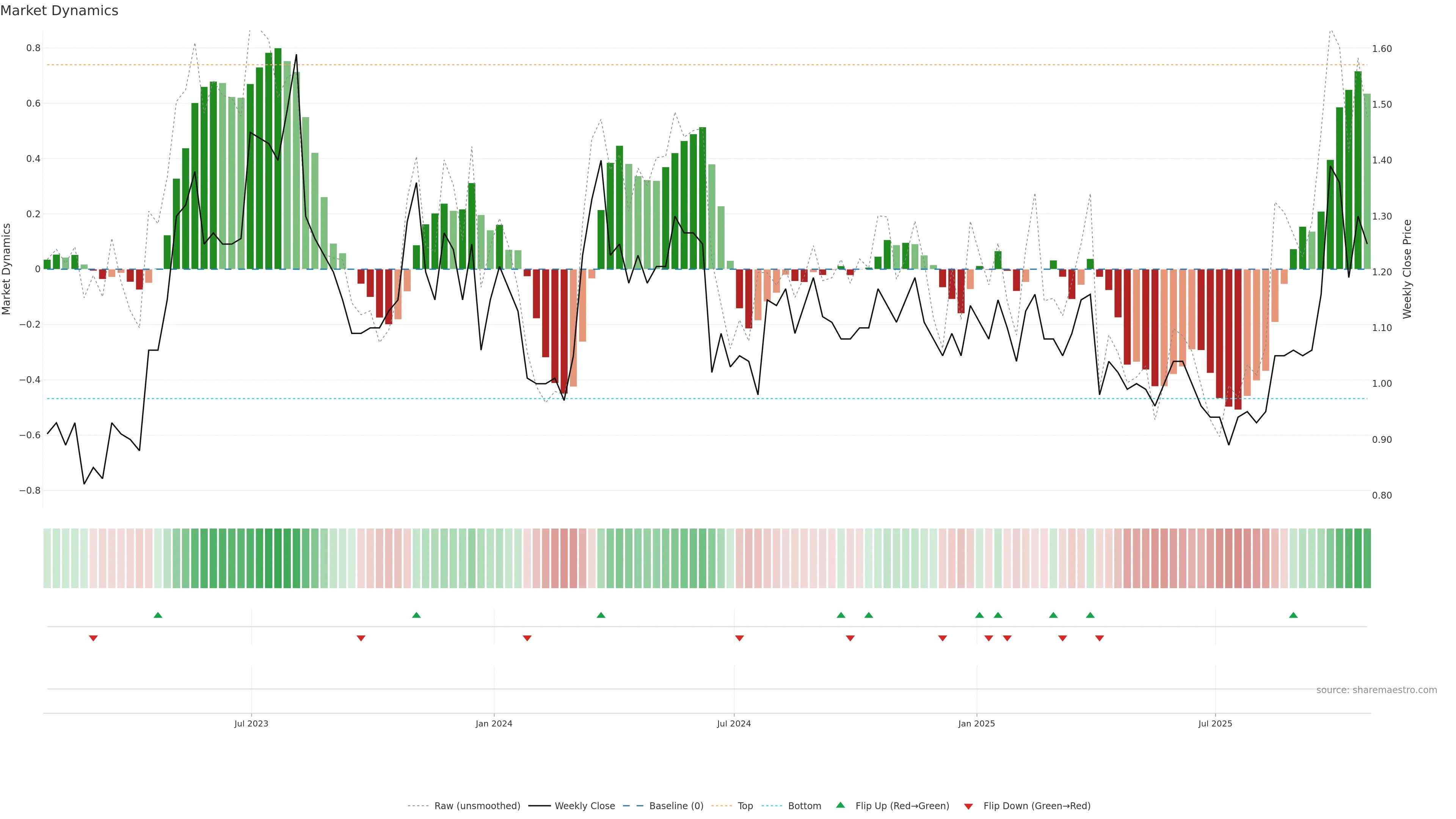The image size is (1456, 819).
Task: Toggle the Weekly Close legend entry
Action: (584, 806)
